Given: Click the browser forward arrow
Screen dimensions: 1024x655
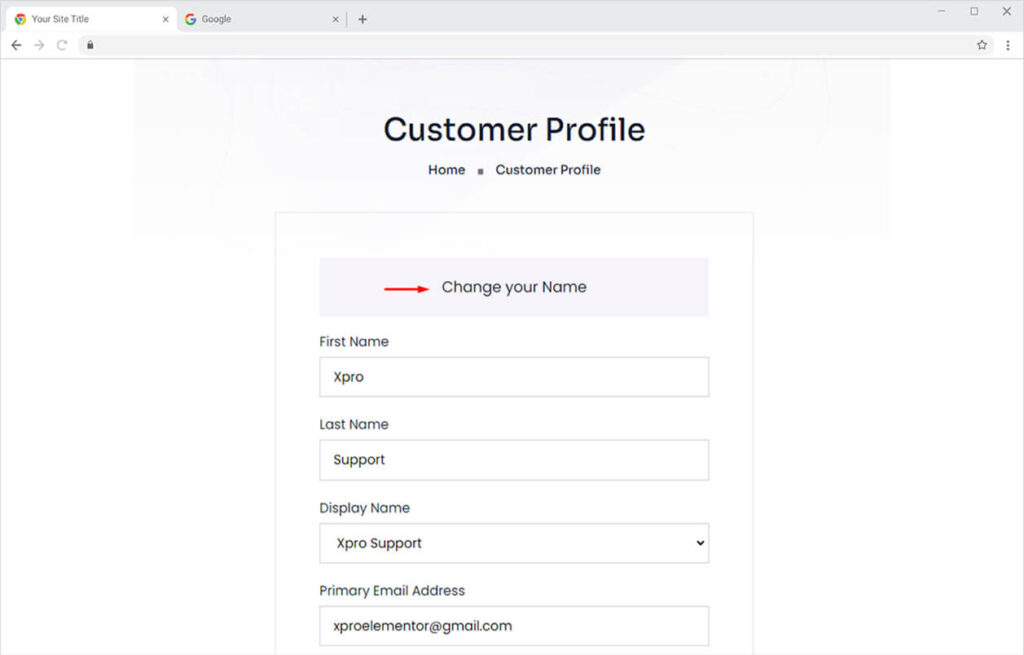Looking at the screenshot, I should click(x=39, y=45).
